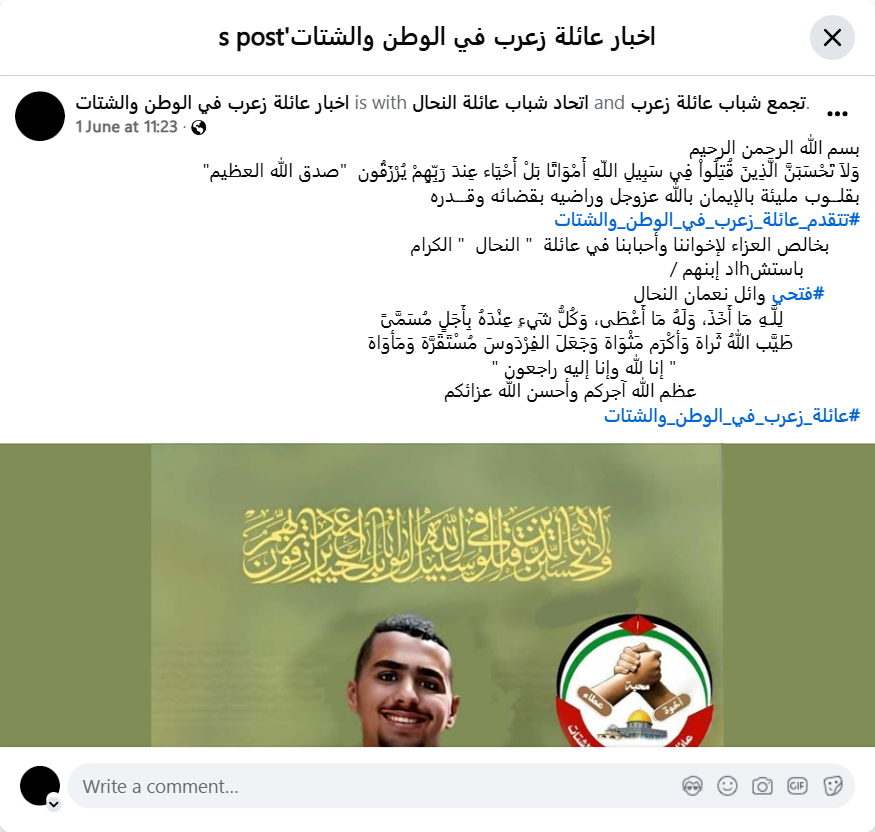Click the globe public audience icon

click(x=199, y=128)
